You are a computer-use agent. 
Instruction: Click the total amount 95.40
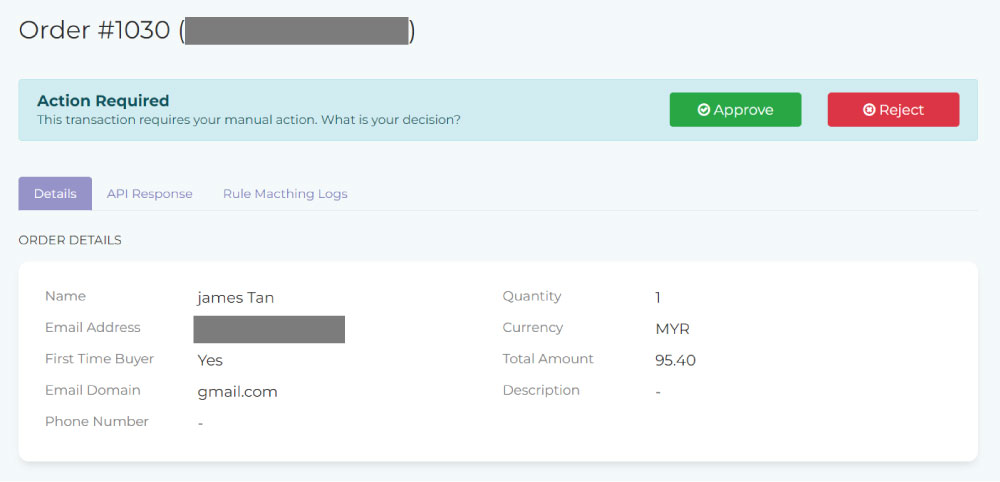coord(675,360)
